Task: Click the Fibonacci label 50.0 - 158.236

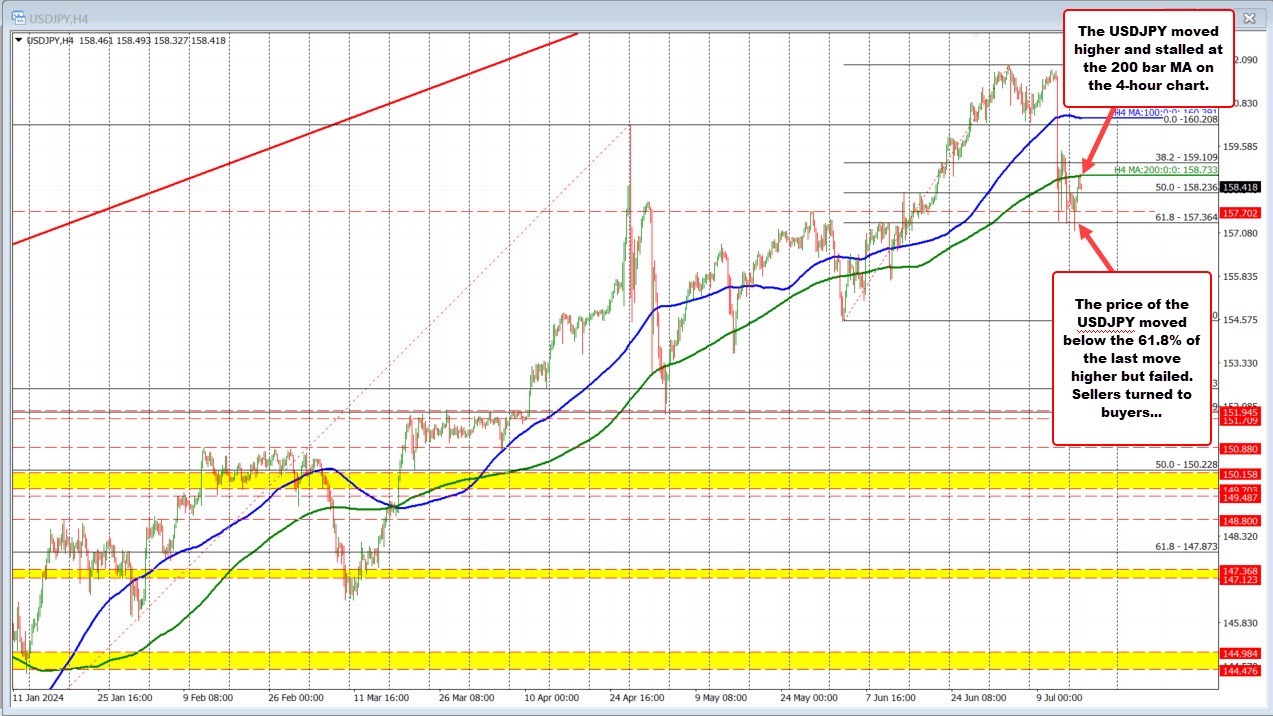Action: pyautogui.click(x=1186, y=187)
